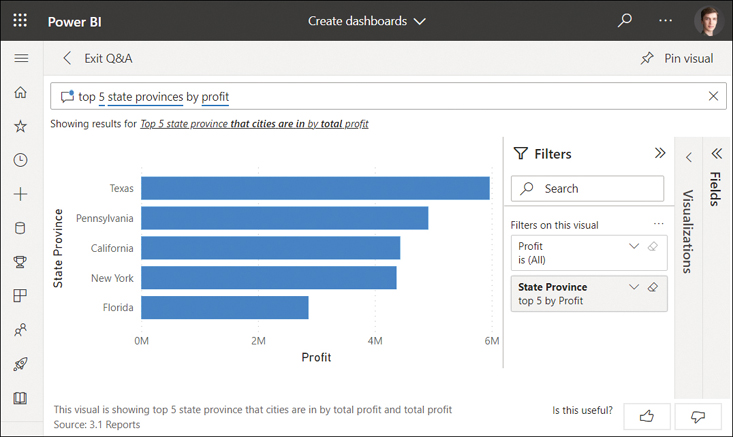Image resolution: width=733 pixels, height=437 pixels.
Task: Click the Texas bar in chart
Action: pyautogui.click(x=314, y=188)
